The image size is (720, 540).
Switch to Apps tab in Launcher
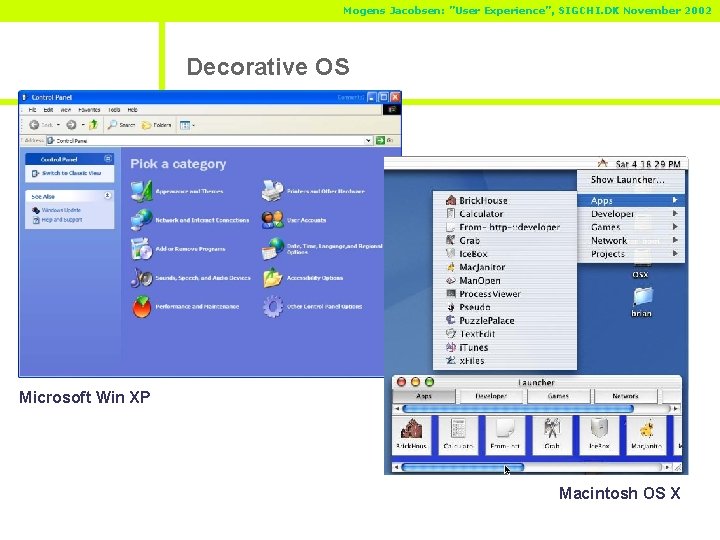[424, 396]
